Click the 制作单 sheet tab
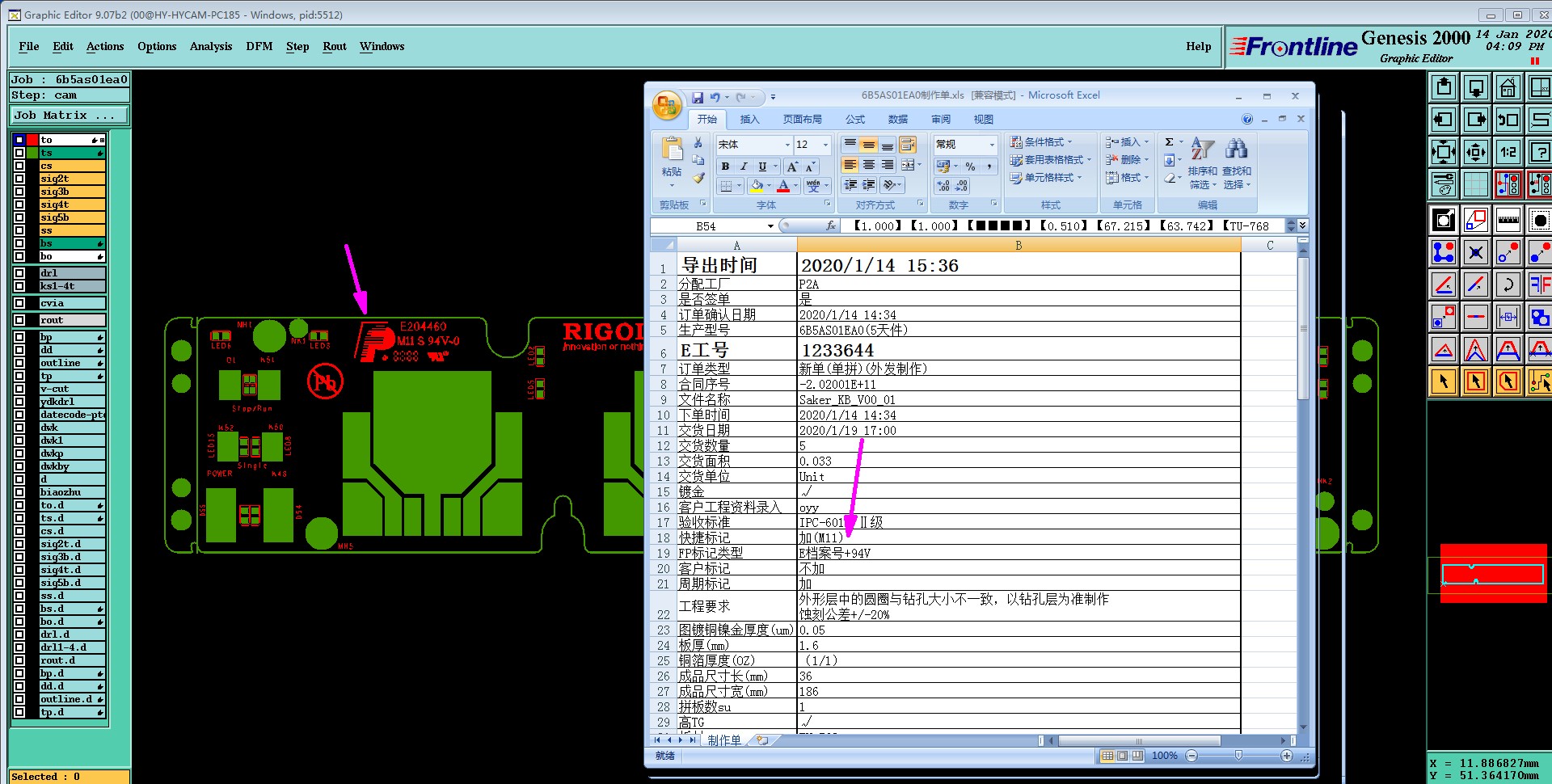Screen dimensions: 1552x784 (x=724, y=740)
